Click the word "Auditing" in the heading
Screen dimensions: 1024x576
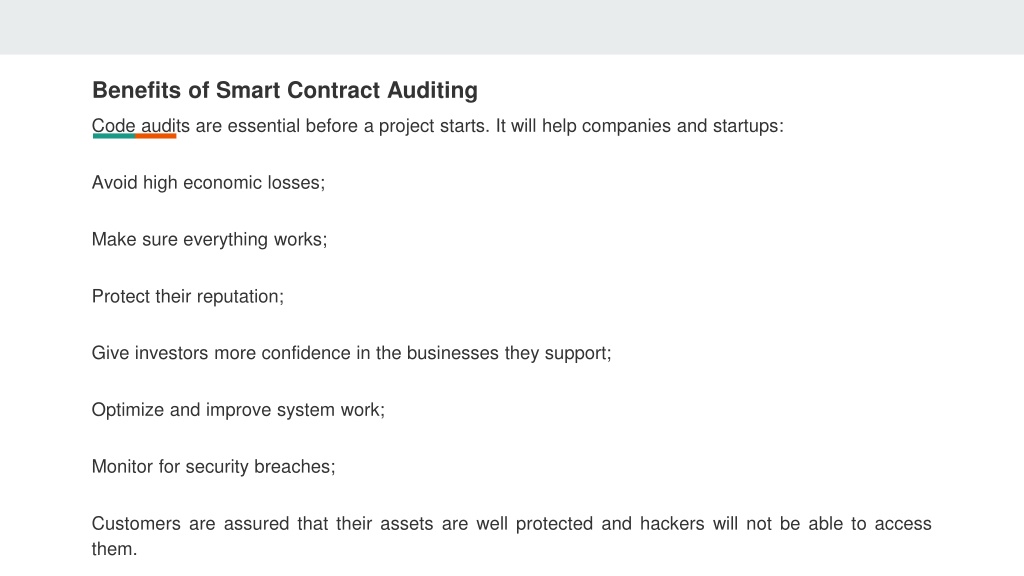(x=432, y=90)
